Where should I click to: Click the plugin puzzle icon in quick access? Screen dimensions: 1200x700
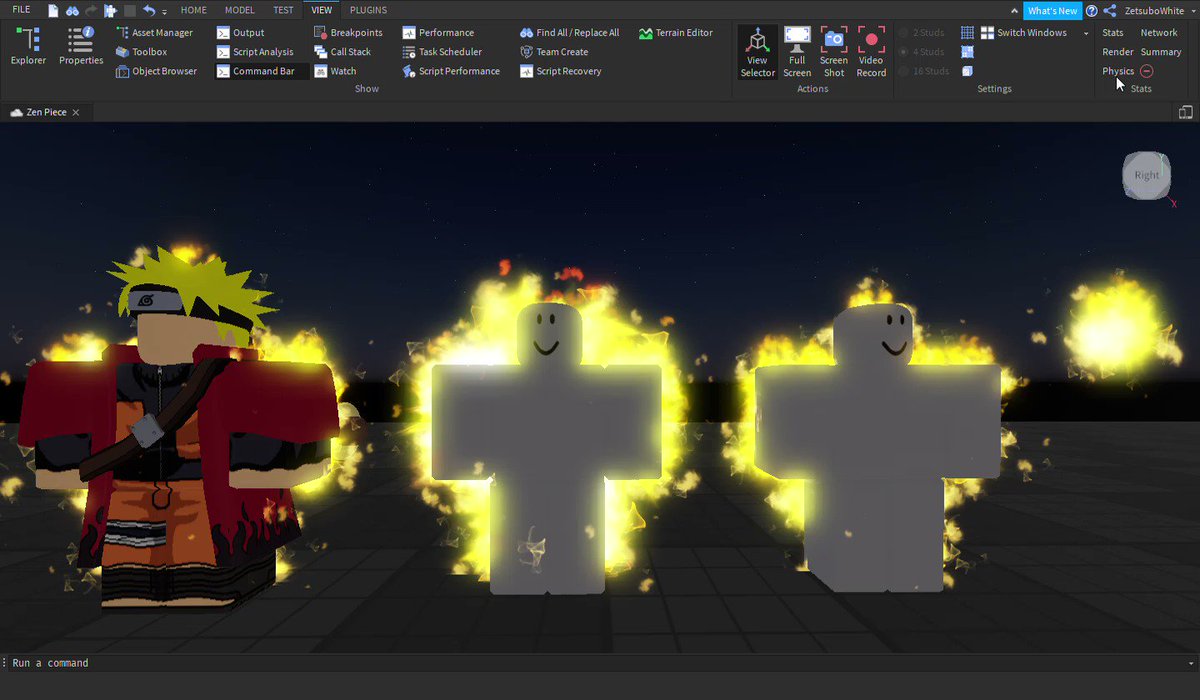point(110,10)
